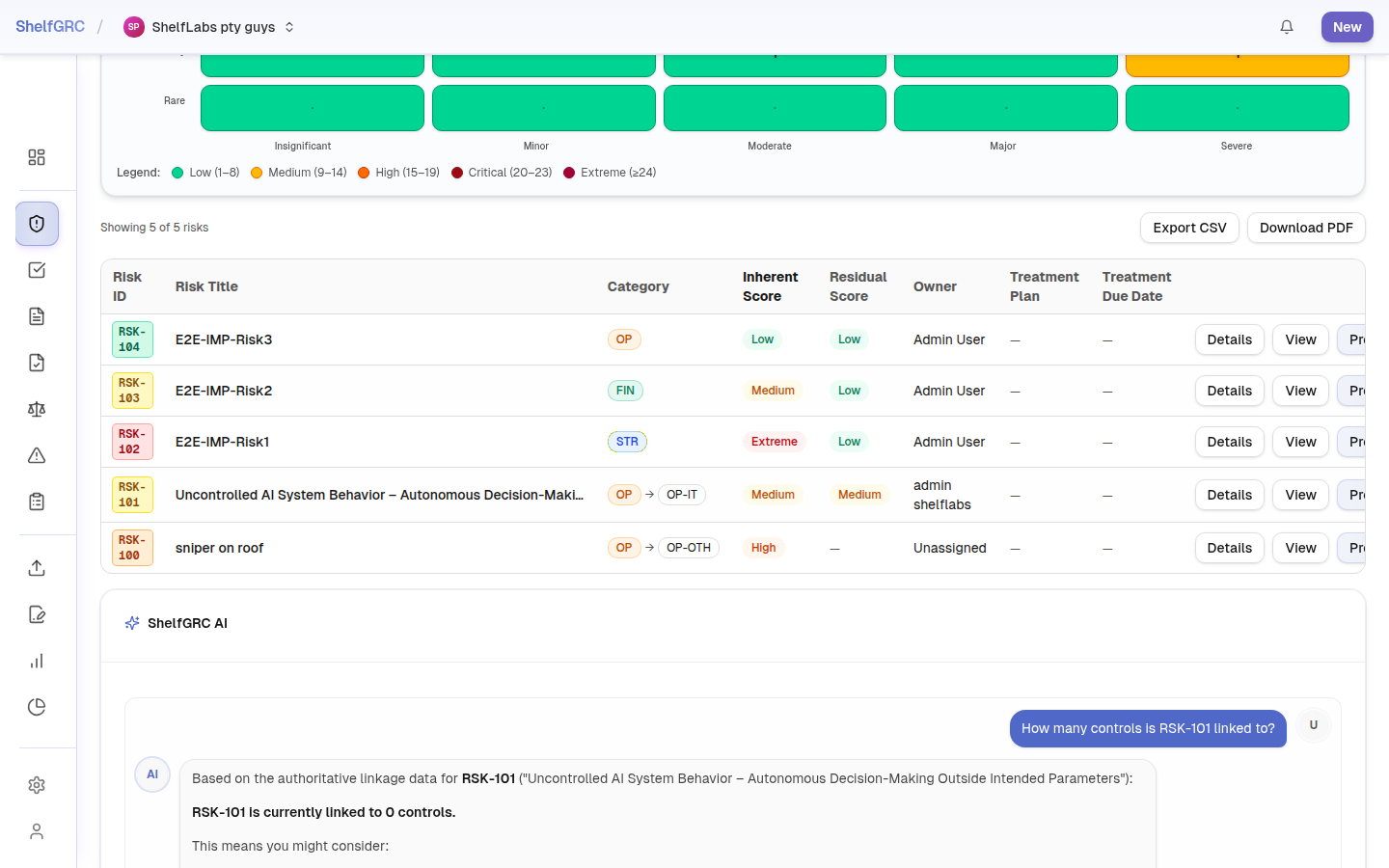Open the bar chart sidebar icon
1389x868 pixels.
coord(37,661)
